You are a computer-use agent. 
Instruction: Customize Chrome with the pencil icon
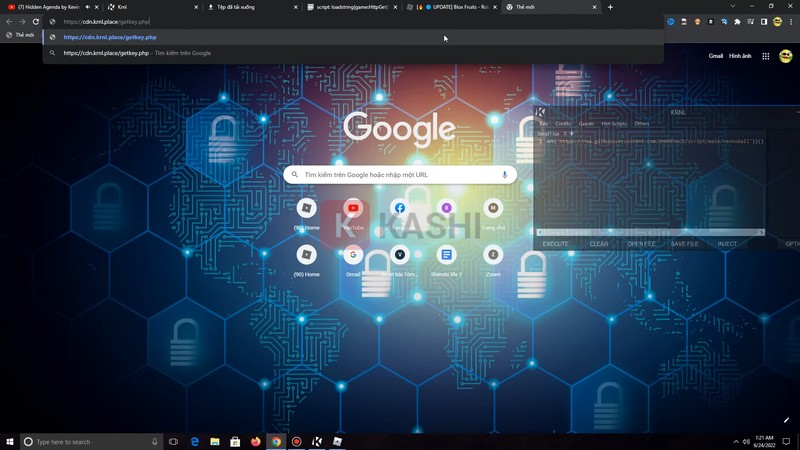pos(786,420)
